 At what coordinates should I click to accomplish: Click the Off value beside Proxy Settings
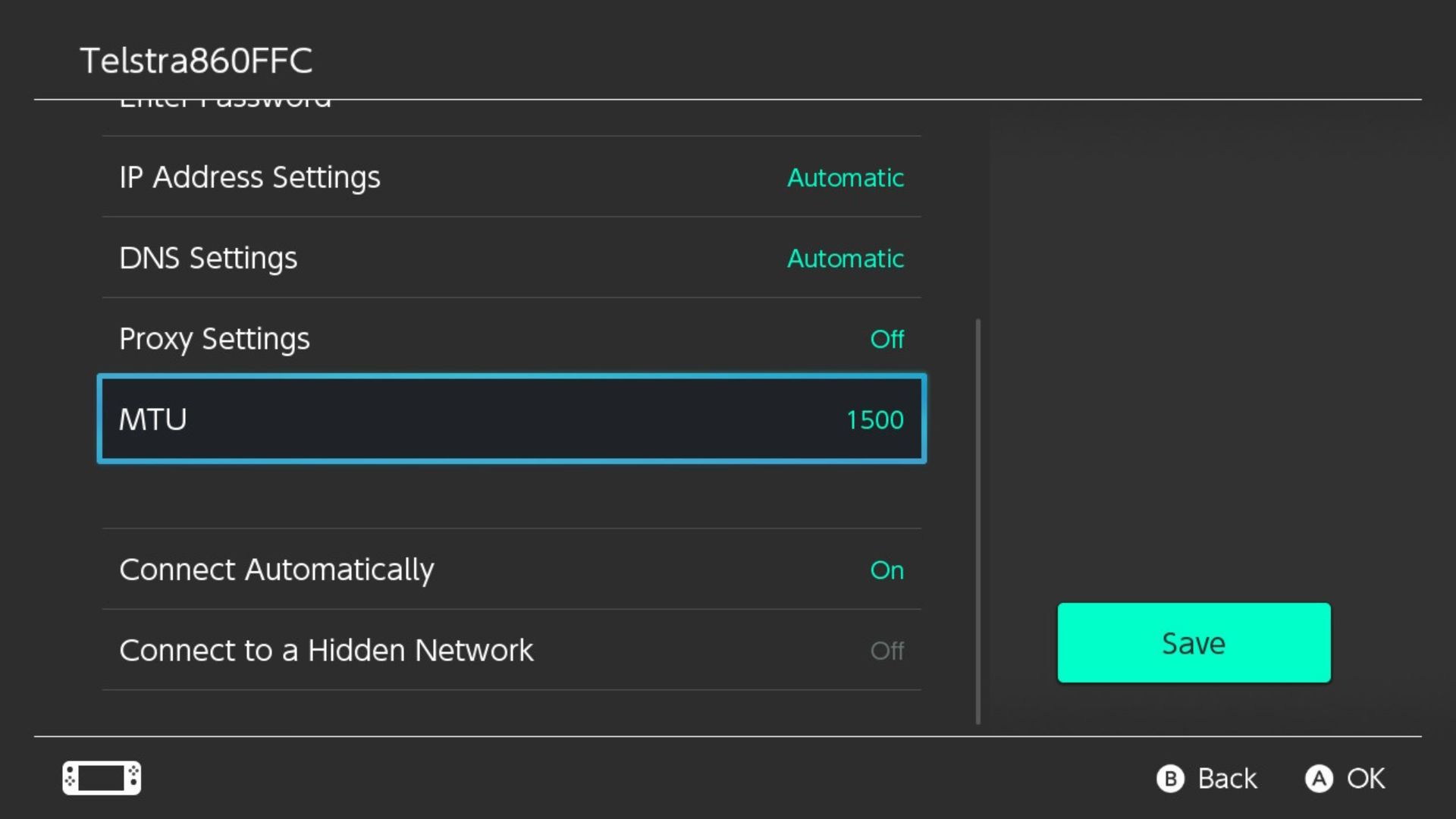pos(886,339)
